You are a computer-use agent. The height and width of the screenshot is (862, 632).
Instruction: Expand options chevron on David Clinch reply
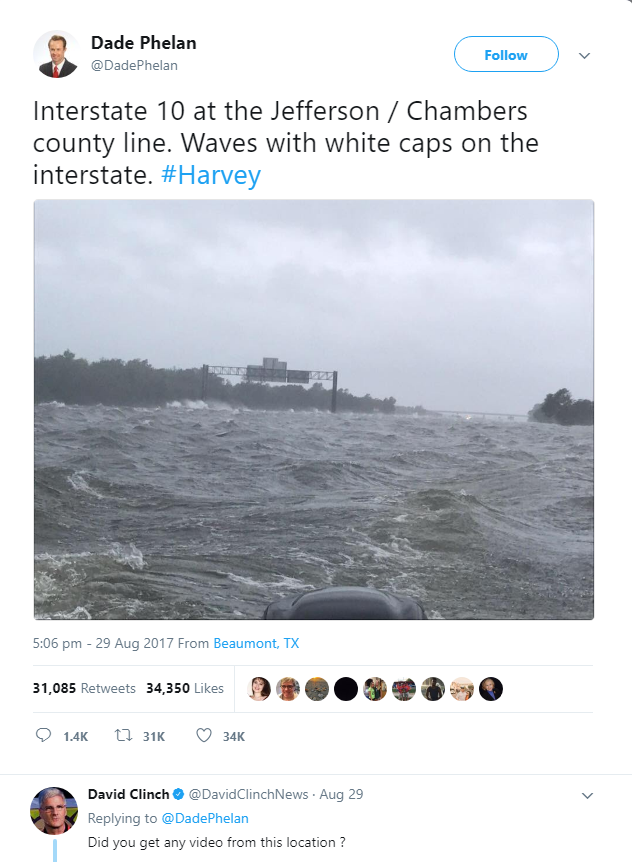coord(587,795)
